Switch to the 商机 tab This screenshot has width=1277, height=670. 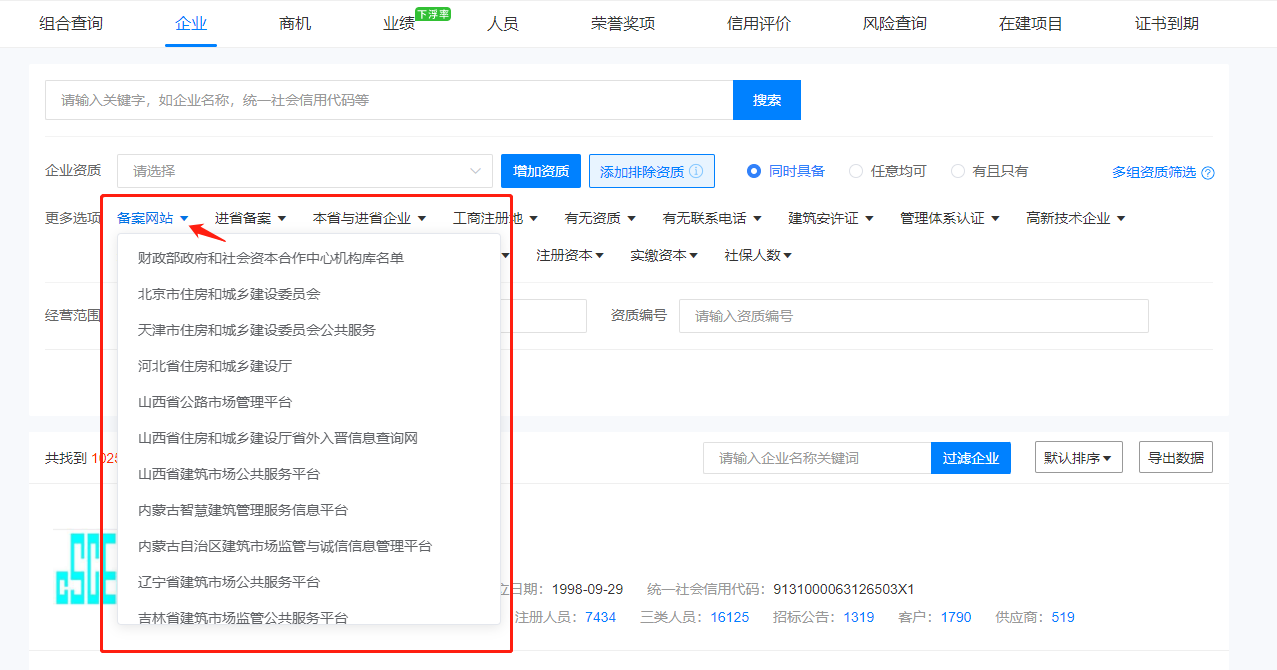coord(295,23)
